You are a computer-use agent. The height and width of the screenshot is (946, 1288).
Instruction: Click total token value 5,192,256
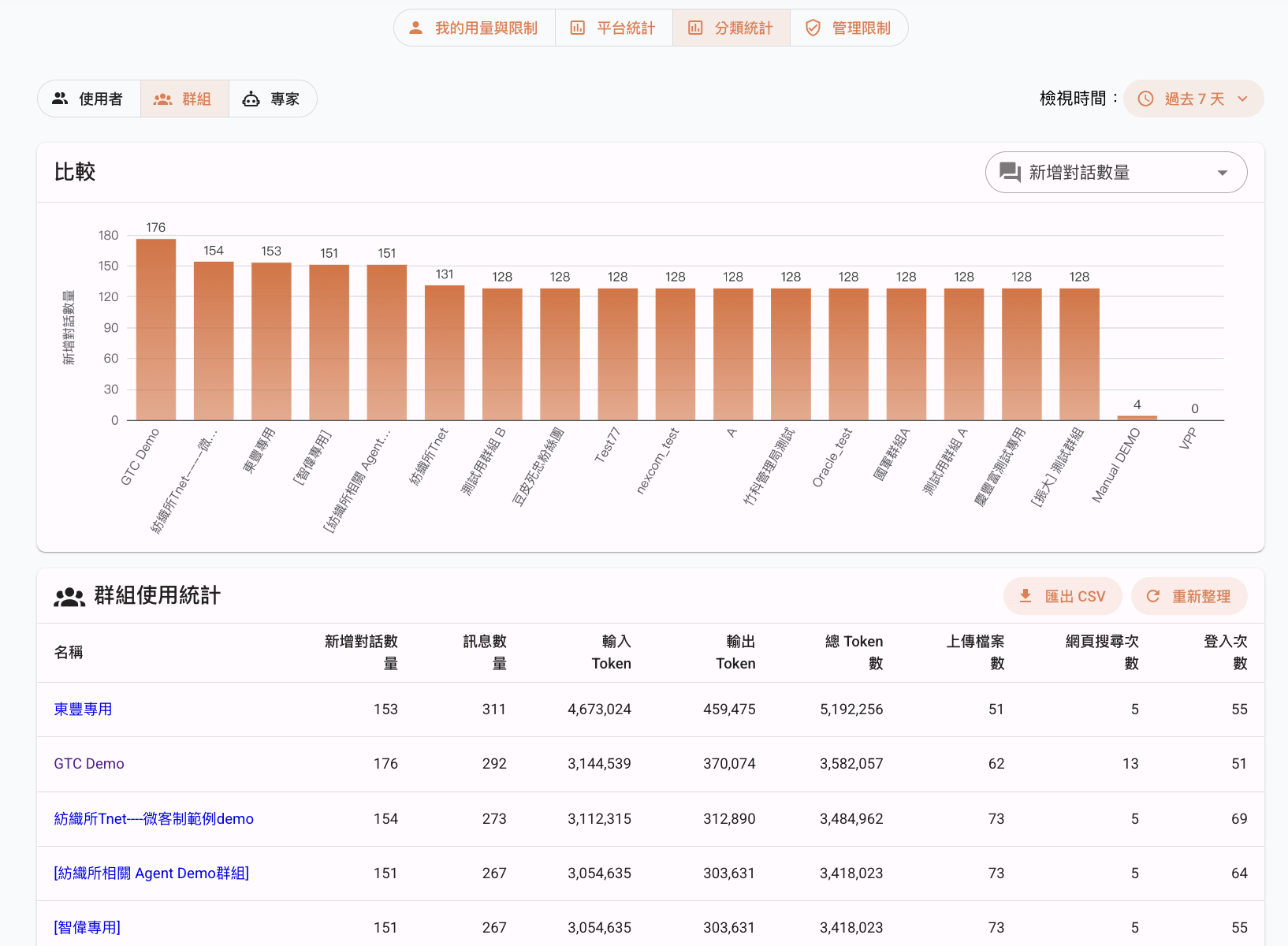coord(851,709)
